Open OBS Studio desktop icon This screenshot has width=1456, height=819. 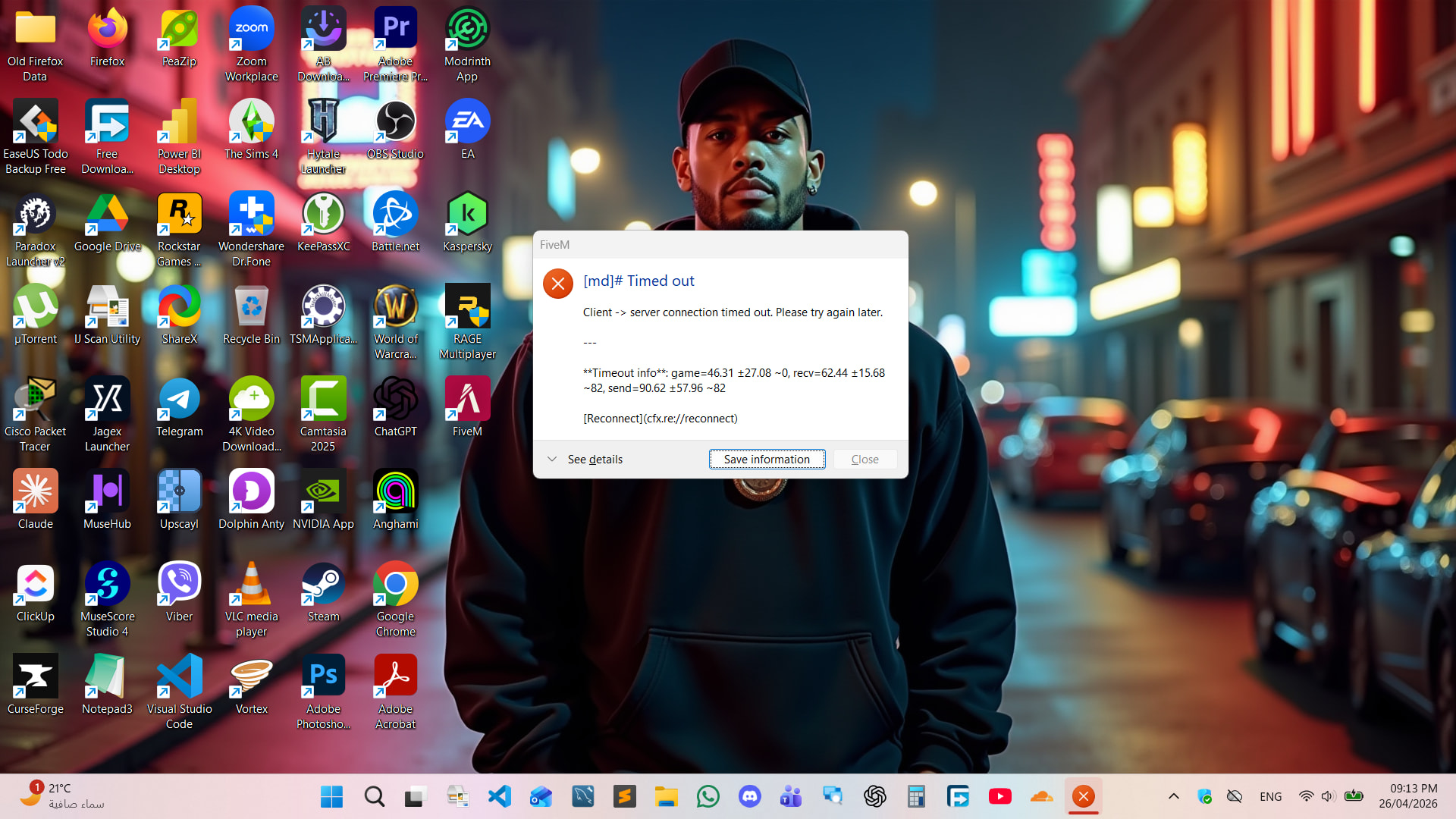pos(395,130)
